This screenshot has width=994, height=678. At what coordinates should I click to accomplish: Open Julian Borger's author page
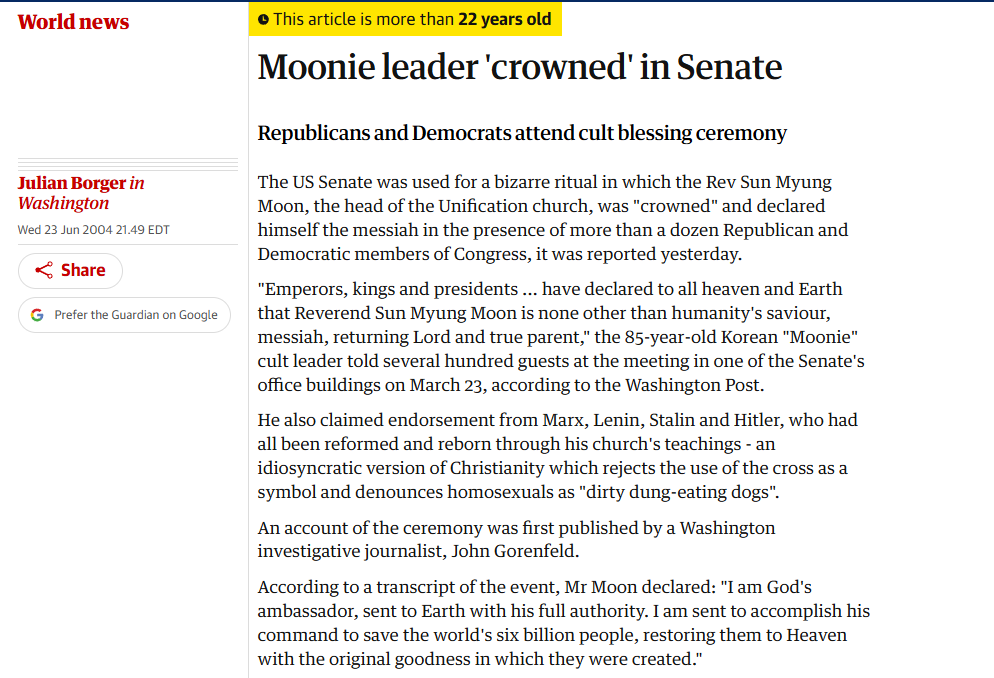(72, 183)
